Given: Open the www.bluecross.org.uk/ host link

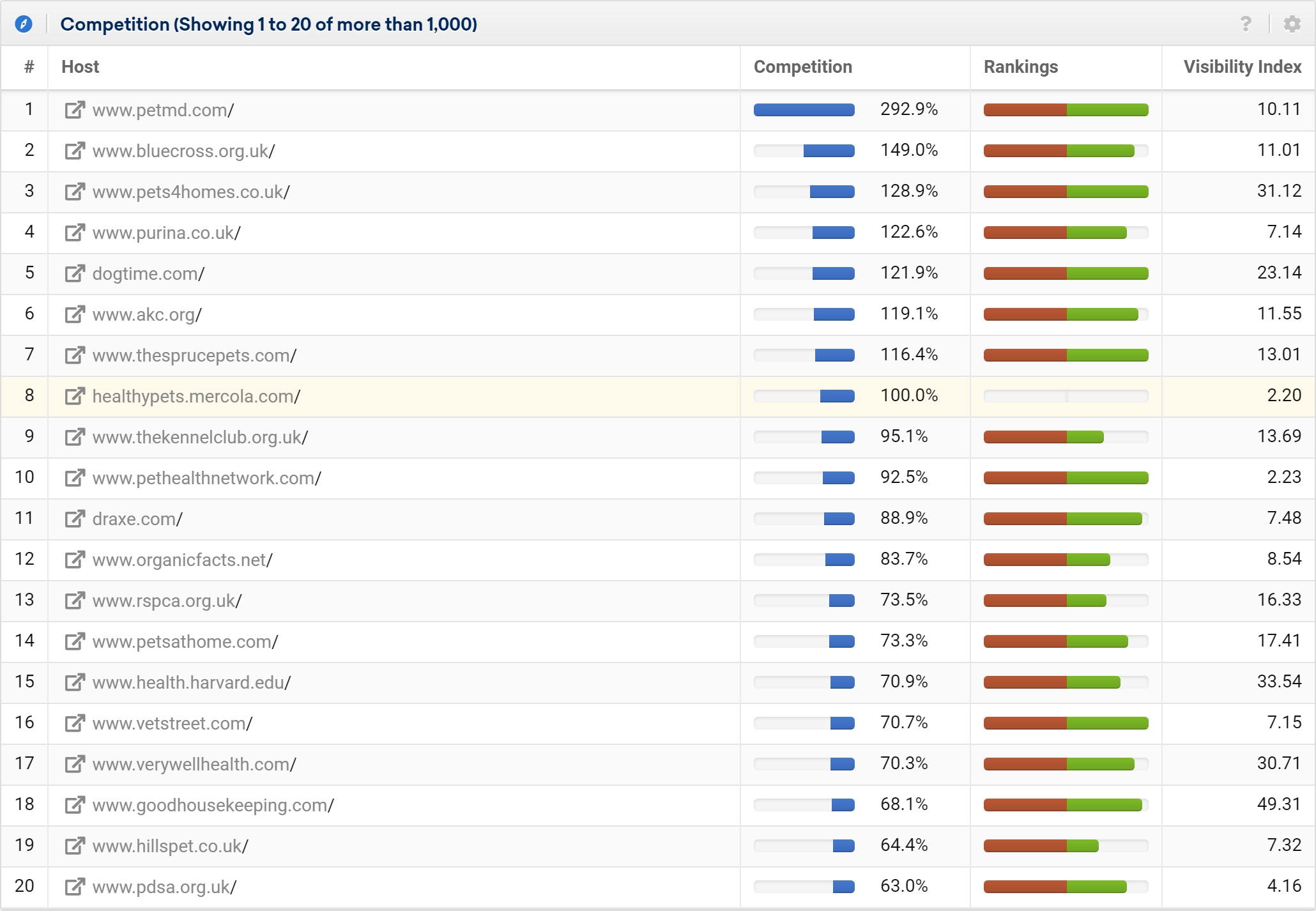Looking at the screenshot, I should [184, 151].
